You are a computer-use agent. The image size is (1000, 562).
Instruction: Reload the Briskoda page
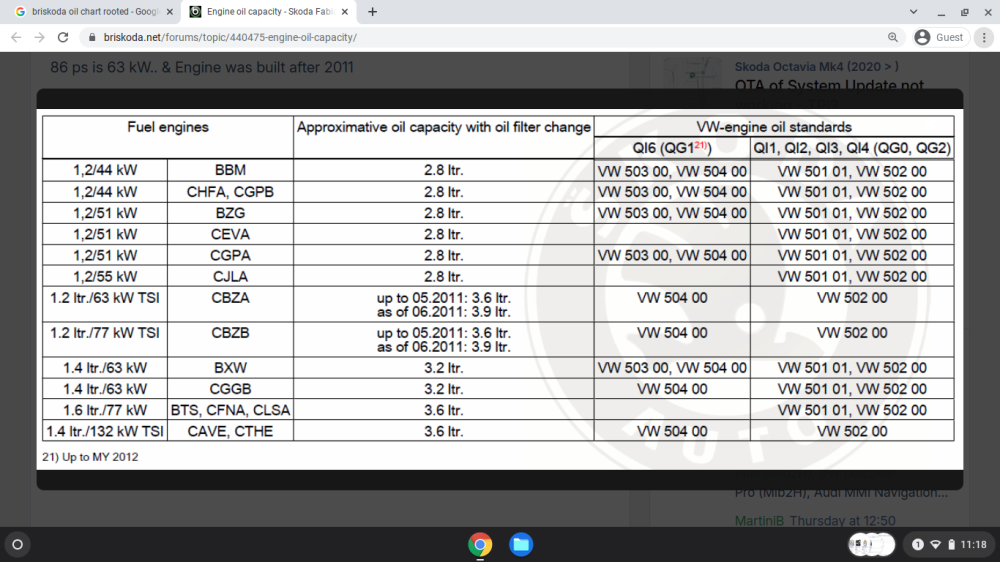(62, 38)
